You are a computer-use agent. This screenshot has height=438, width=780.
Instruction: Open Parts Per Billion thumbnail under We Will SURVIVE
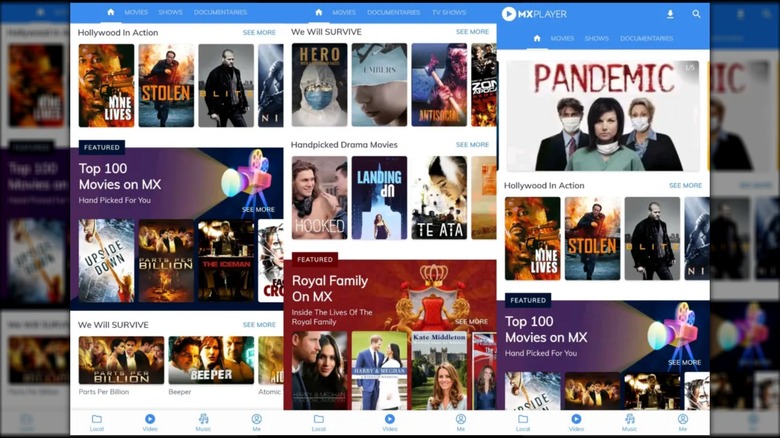point(121,360)
